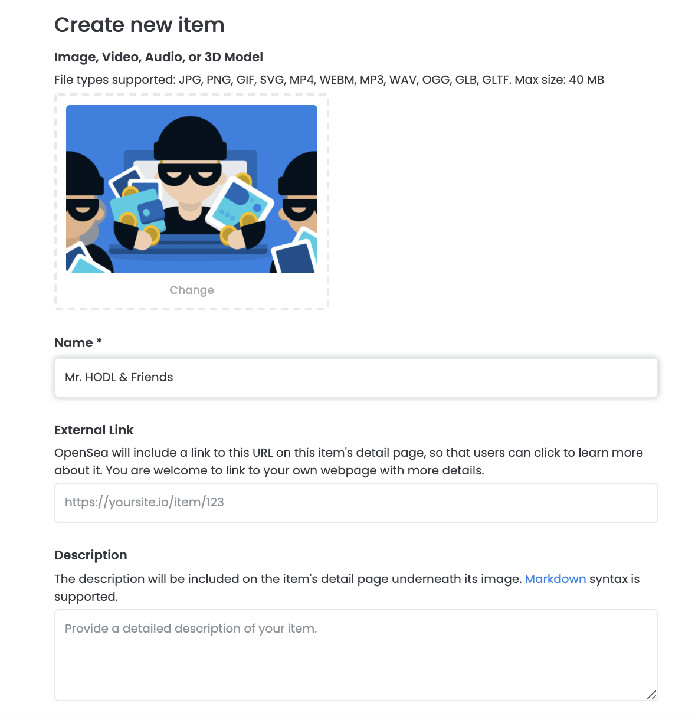Focus the External Link URL field
Viewport: 695px width, 720px height.
[x=355, y=502]
